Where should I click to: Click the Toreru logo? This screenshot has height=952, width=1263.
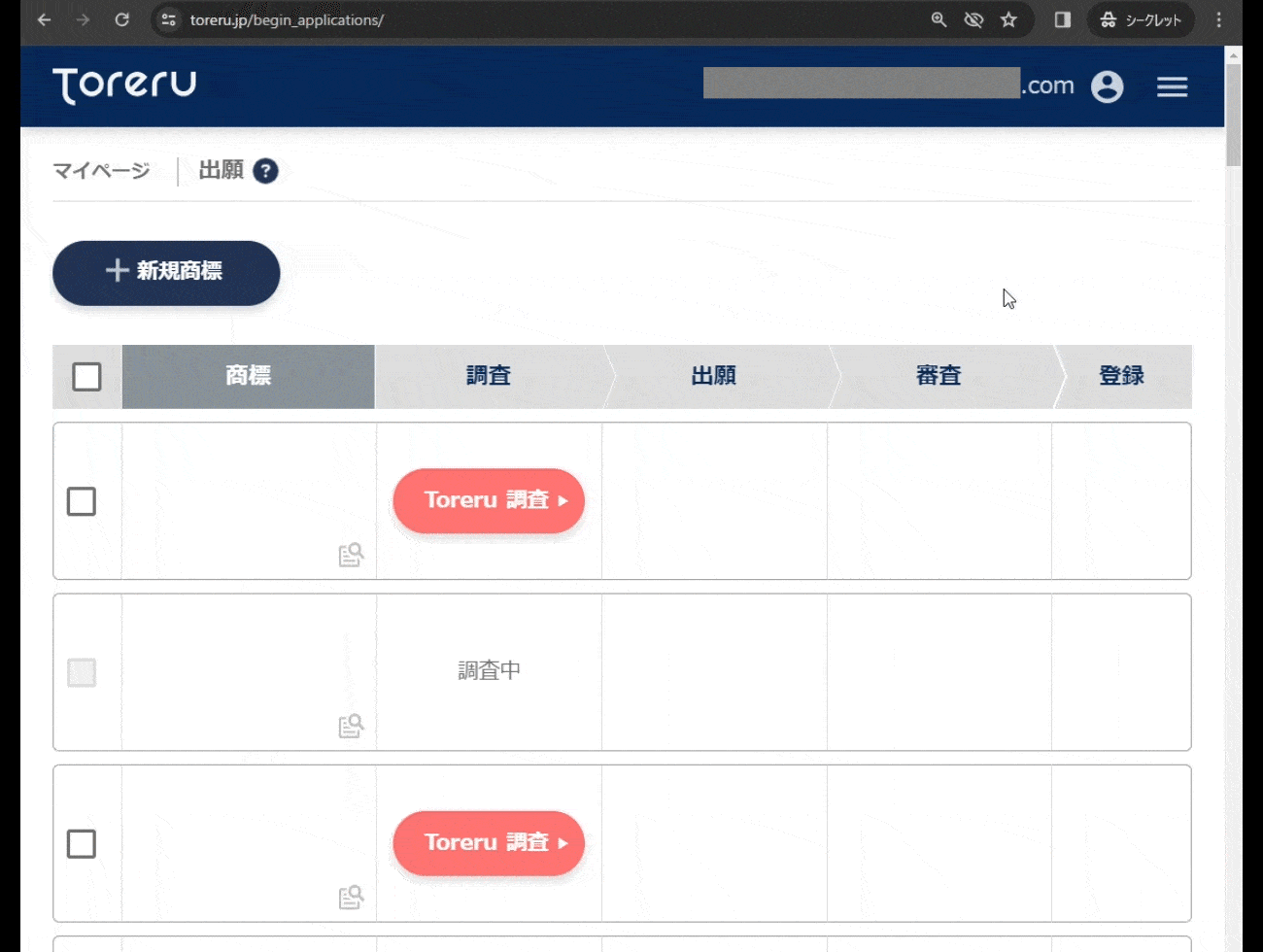tap(124, 85)
